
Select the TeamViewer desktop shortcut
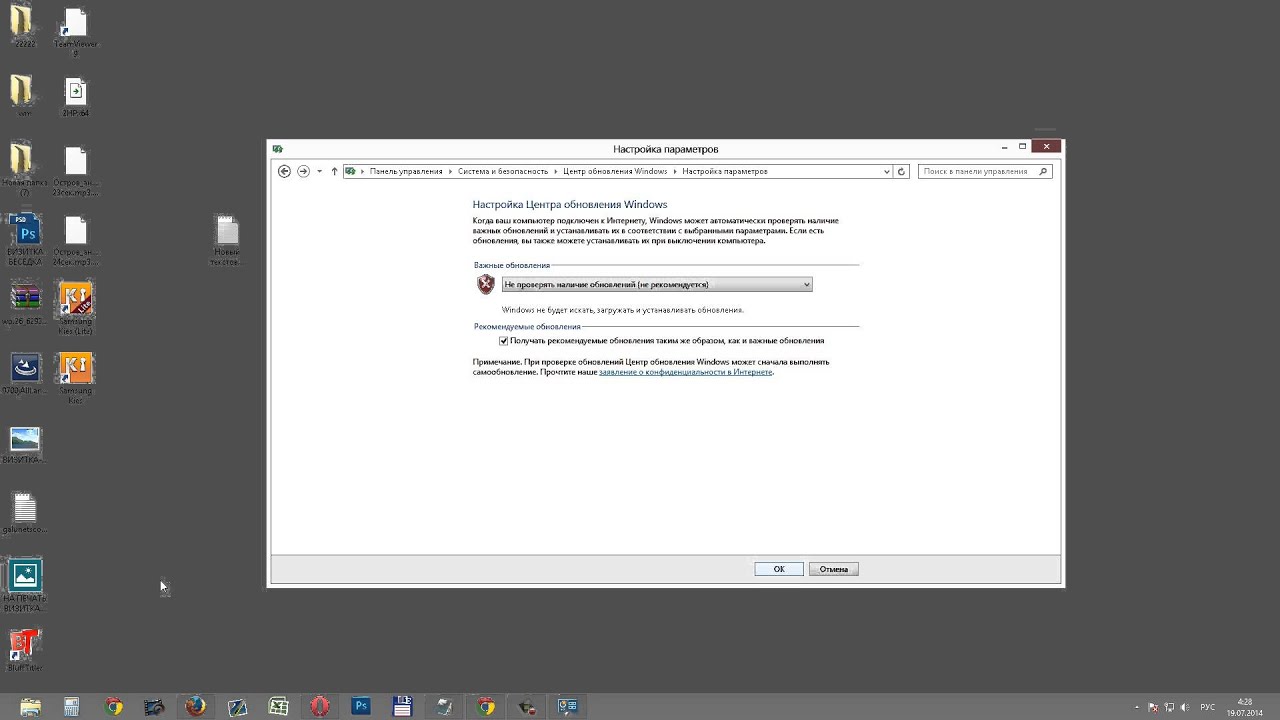[x=75, y=32]
